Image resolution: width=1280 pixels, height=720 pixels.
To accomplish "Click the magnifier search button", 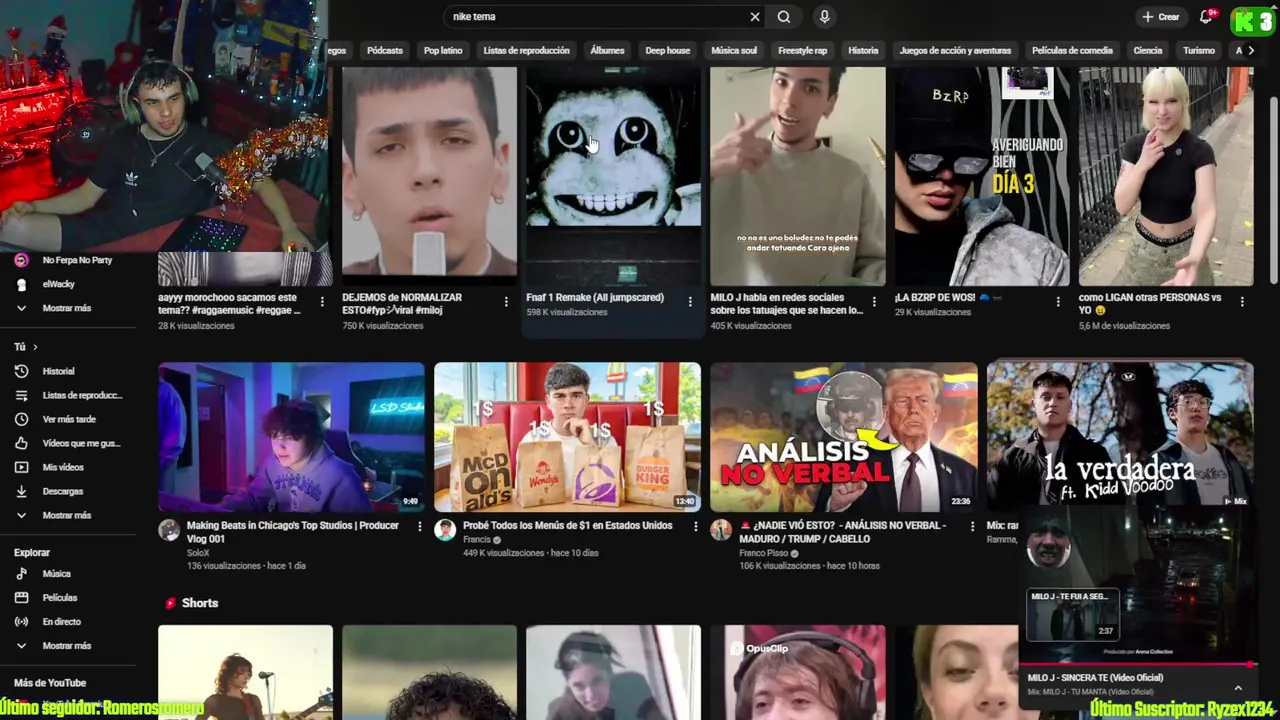I will (x=784, y=16).
